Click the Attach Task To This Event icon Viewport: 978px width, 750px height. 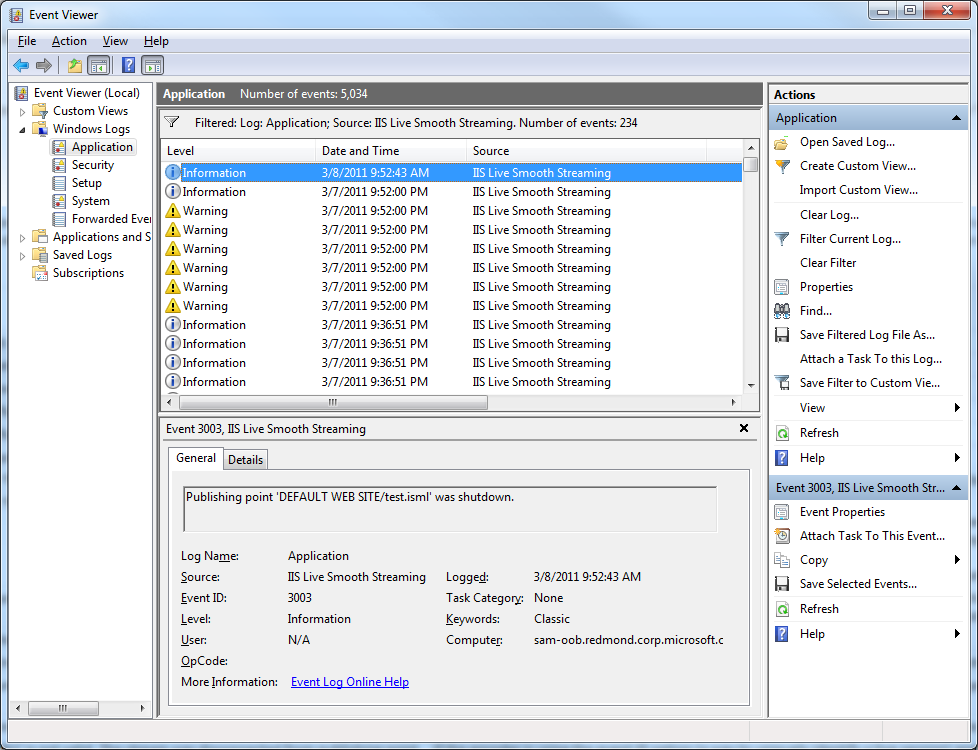pos(782,536)
